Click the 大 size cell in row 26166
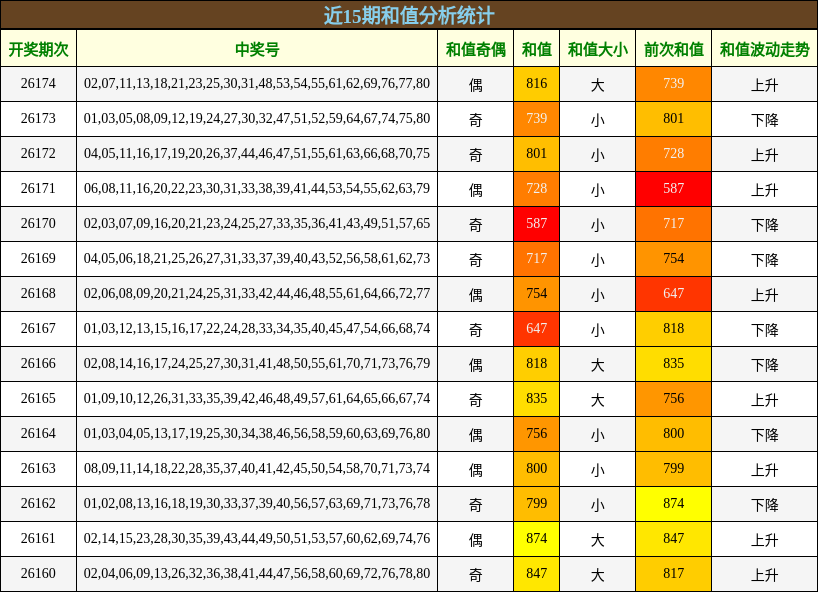Image resolution: width=818 pixels, height=592 pixels. tap(598, 364)
